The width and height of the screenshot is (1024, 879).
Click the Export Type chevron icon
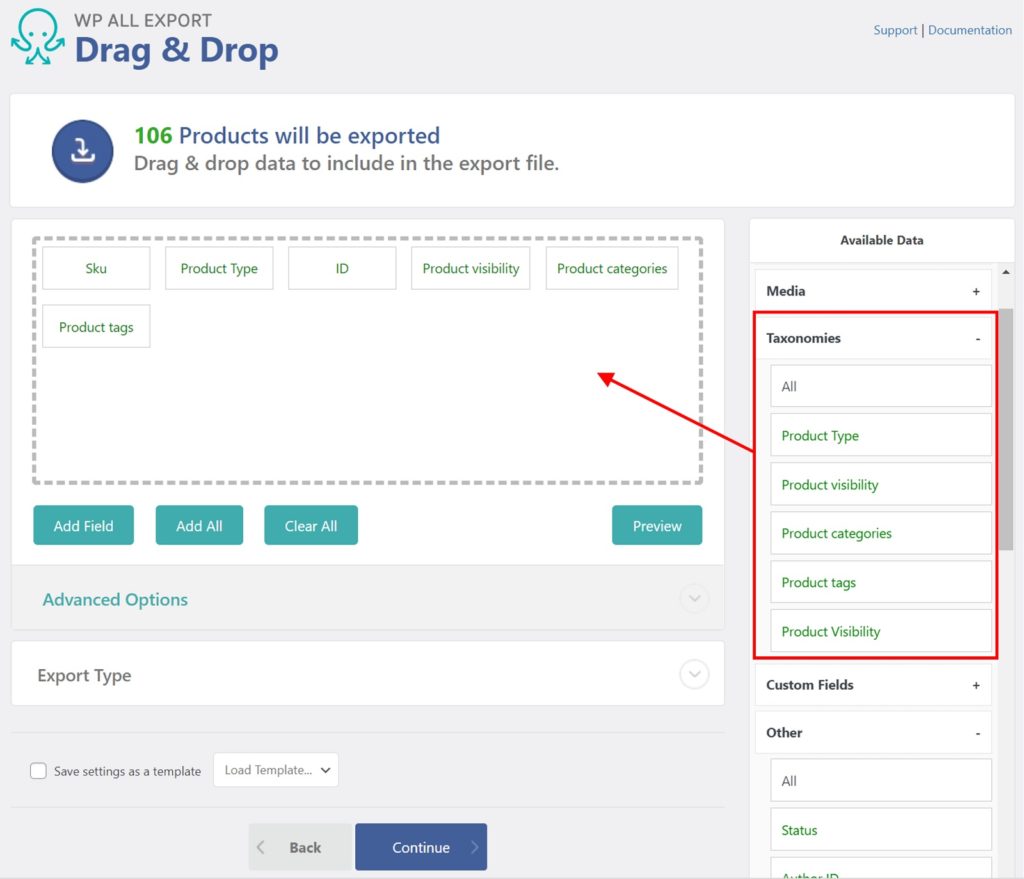pos(694,674)
